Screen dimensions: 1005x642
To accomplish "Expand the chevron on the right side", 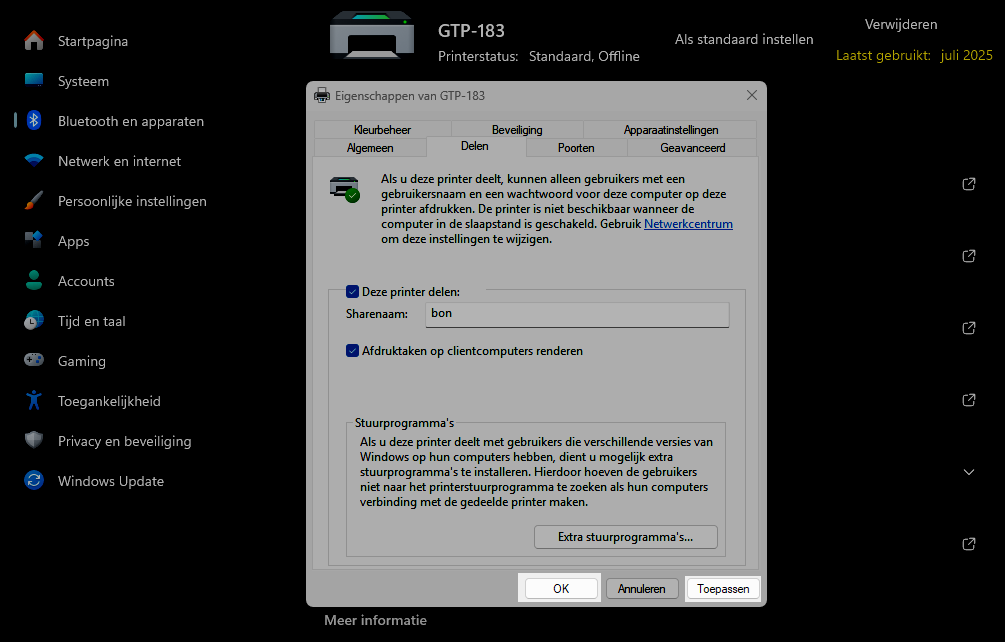I will pos(968,472).
